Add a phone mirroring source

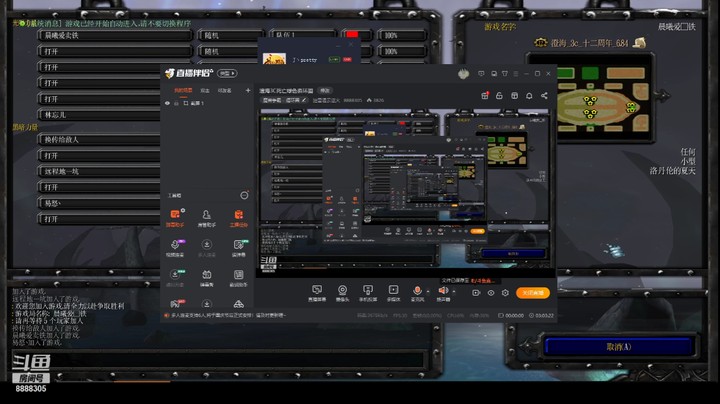368,292
